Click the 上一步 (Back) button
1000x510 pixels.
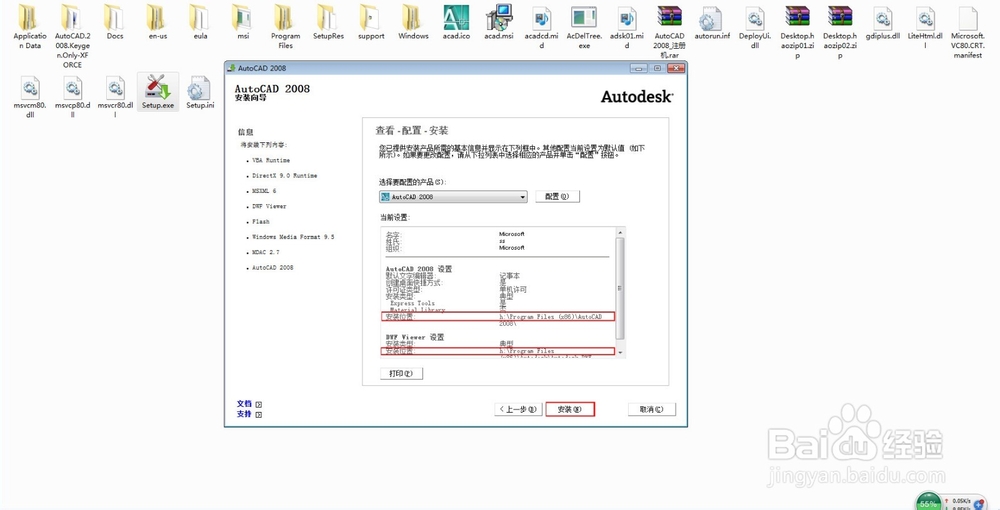coord(518,409)
